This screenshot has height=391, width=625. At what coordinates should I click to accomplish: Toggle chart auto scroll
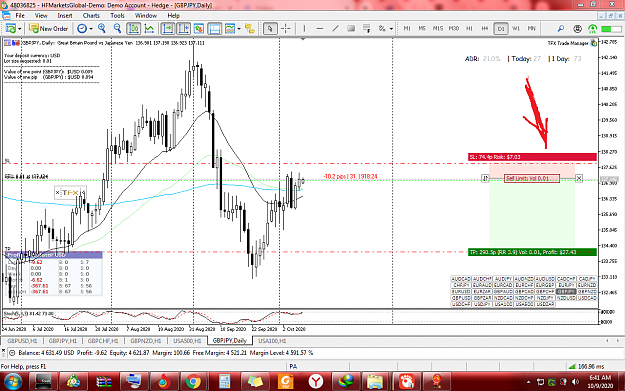(168, 29)
